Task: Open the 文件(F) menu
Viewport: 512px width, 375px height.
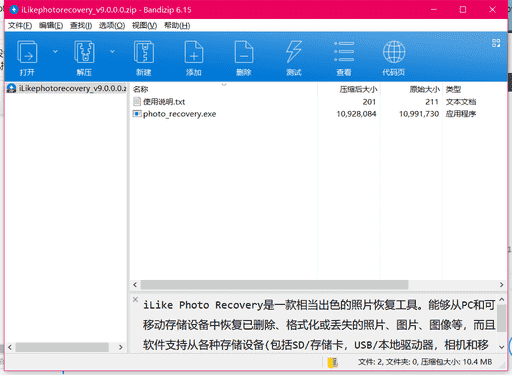Action: coord(20,26)
